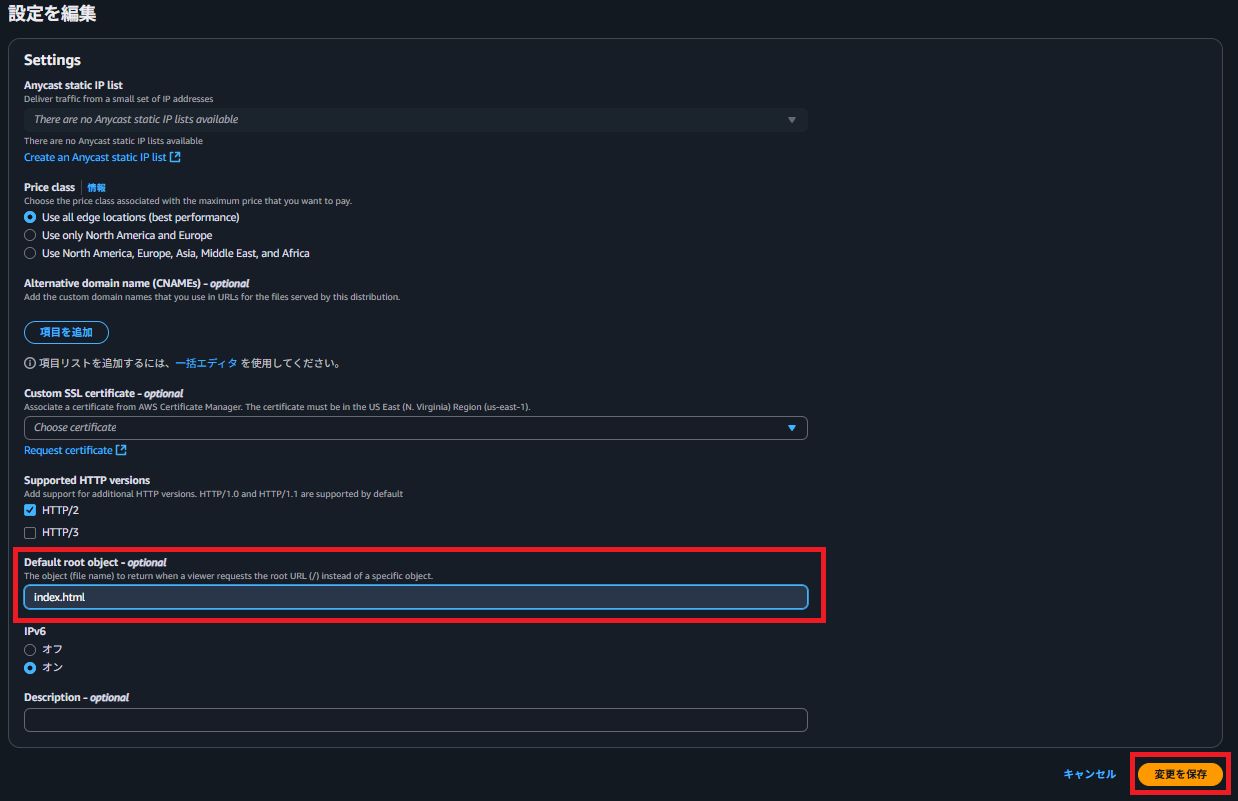Expand the Choose certificate dropdown
This screenshot has height=801, width=1238.
tap(415, 428)
